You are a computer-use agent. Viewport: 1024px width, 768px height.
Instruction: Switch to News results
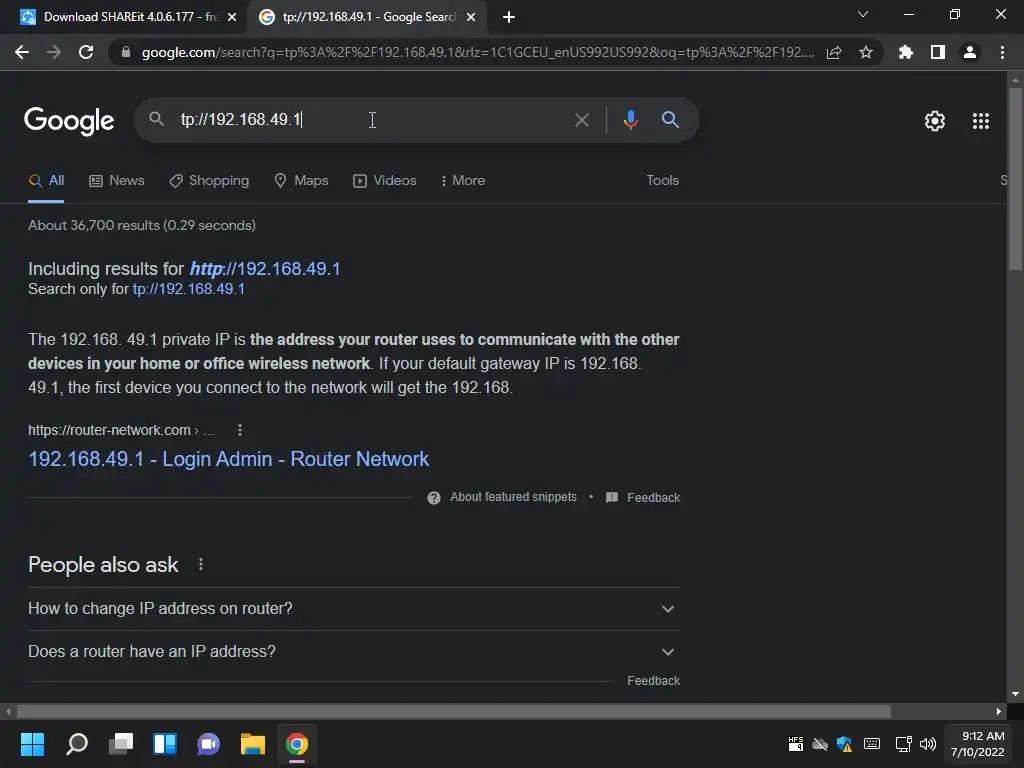point(117,180)
